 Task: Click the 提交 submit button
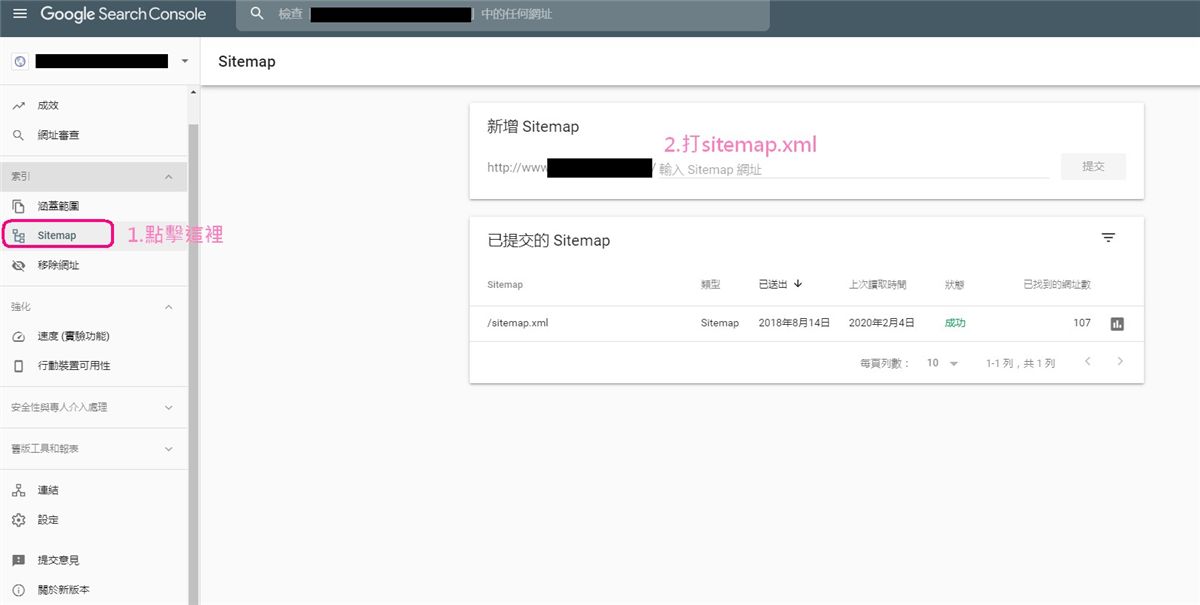point(1093,167)
